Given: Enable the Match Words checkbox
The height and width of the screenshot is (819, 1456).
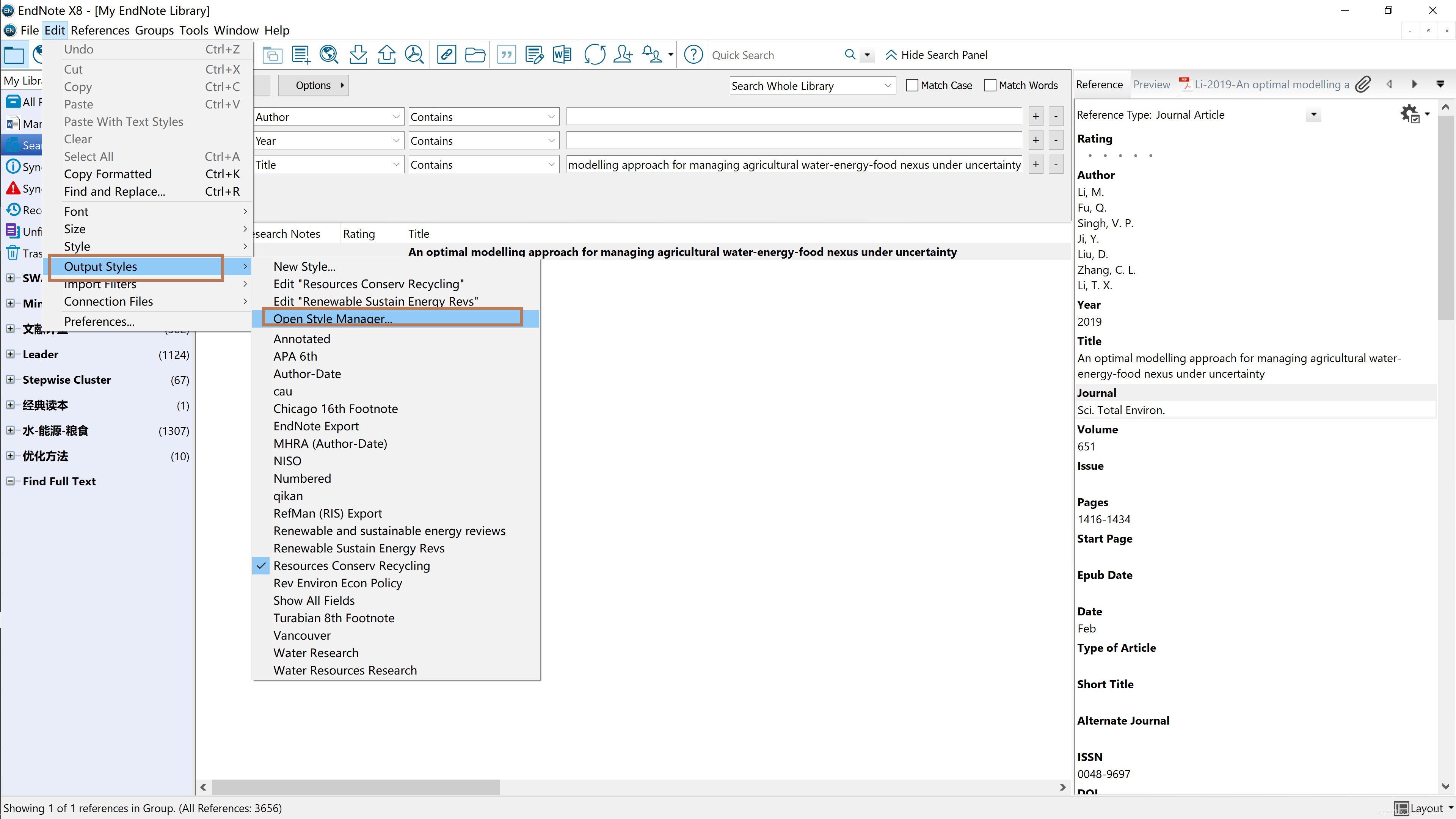Looking at the screenshot, I should [990, 85].
